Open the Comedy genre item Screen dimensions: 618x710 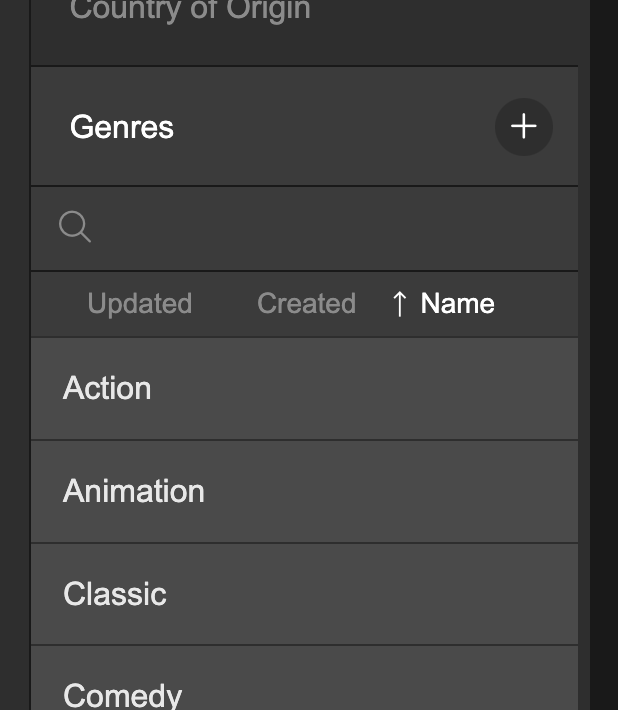pyautogui.click(x=122, y=693)
